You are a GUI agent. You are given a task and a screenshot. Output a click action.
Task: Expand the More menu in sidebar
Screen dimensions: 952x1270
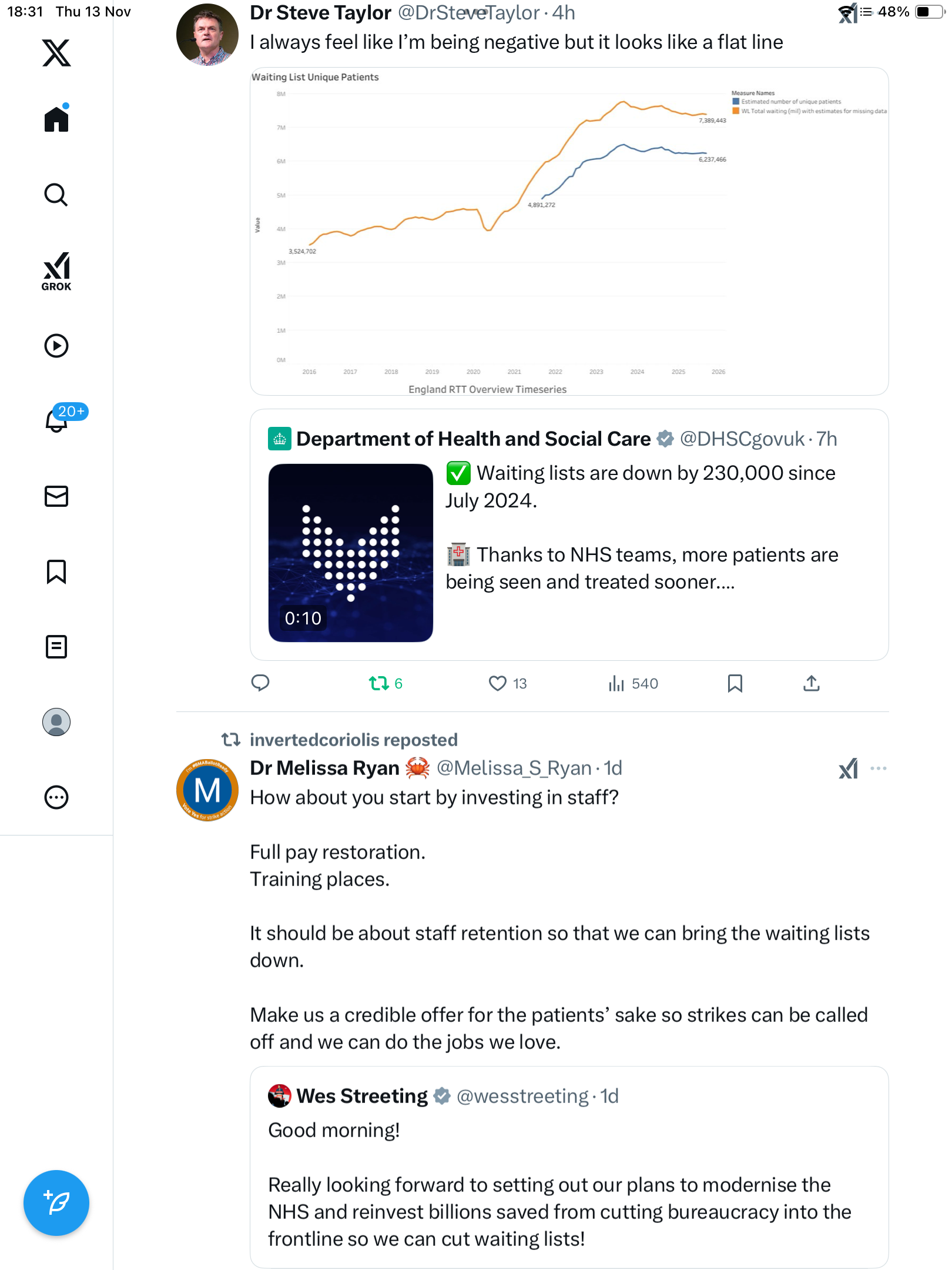(x=56, y=797)
